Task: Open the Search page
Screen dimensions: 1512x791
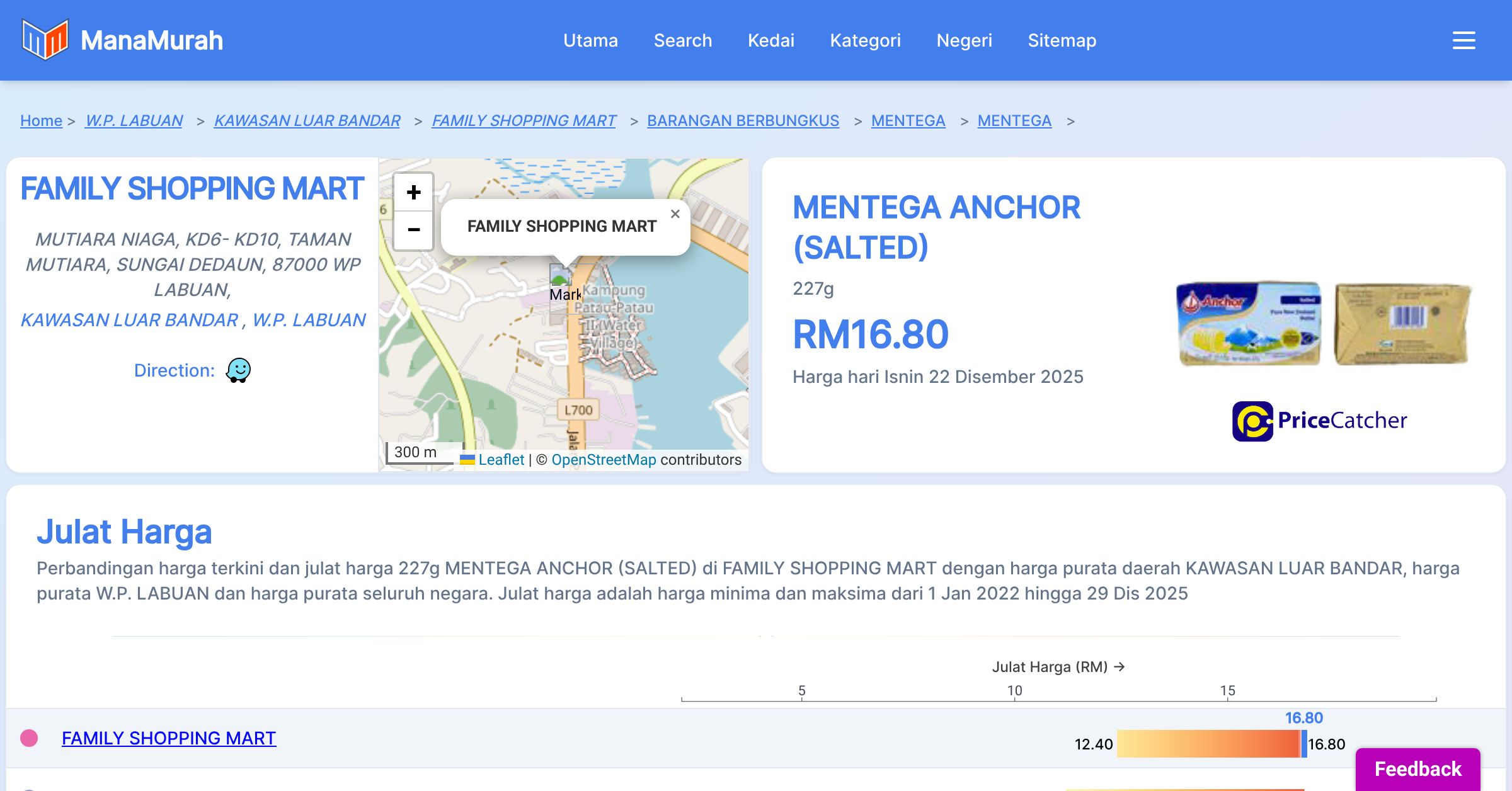Action: point(682,40)
